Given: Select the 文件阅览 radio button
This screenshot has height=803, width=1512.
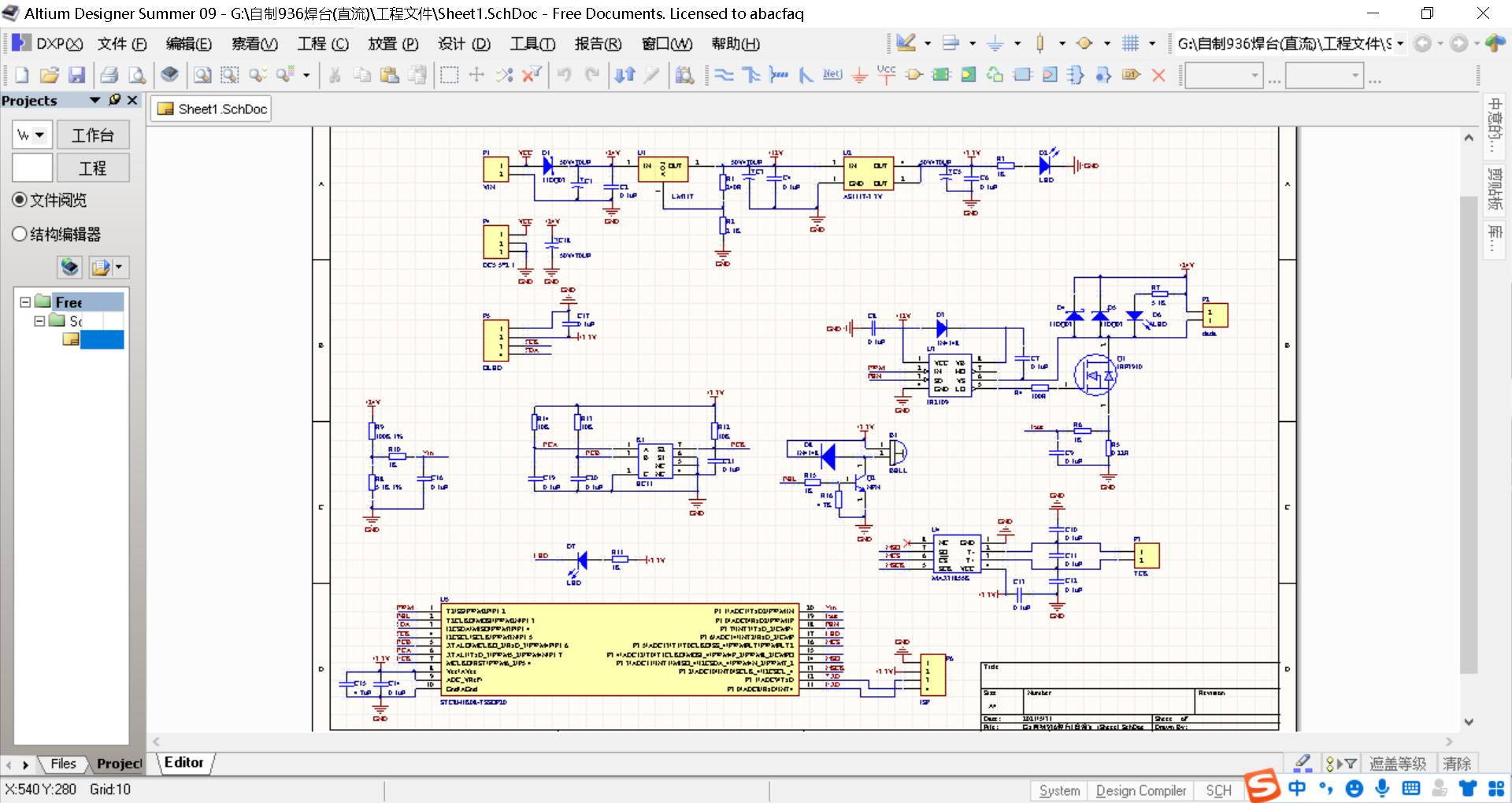Looking at the screenshot, I should click(x=20, y=200).
